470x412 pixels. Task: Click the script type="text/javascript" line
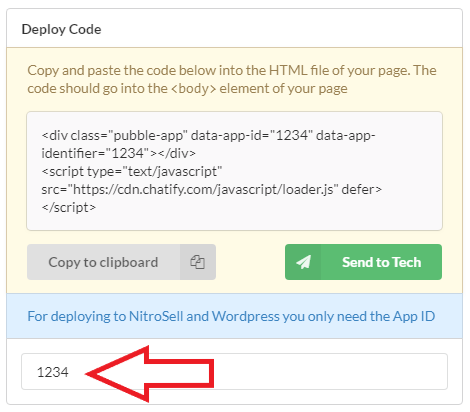coord(132,171)
